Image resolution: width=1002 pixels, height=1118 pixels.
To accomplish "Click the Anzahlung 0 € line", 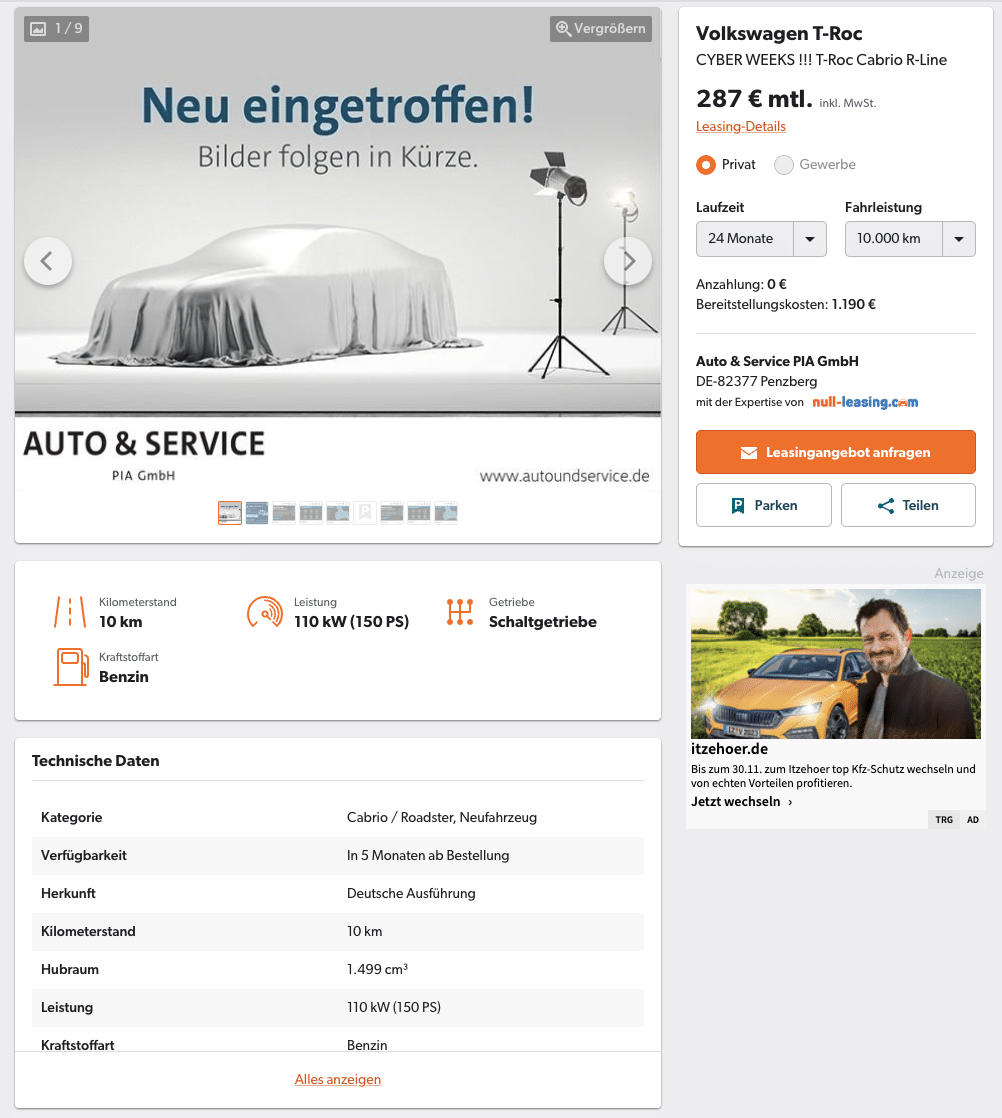I will [741, 284].
